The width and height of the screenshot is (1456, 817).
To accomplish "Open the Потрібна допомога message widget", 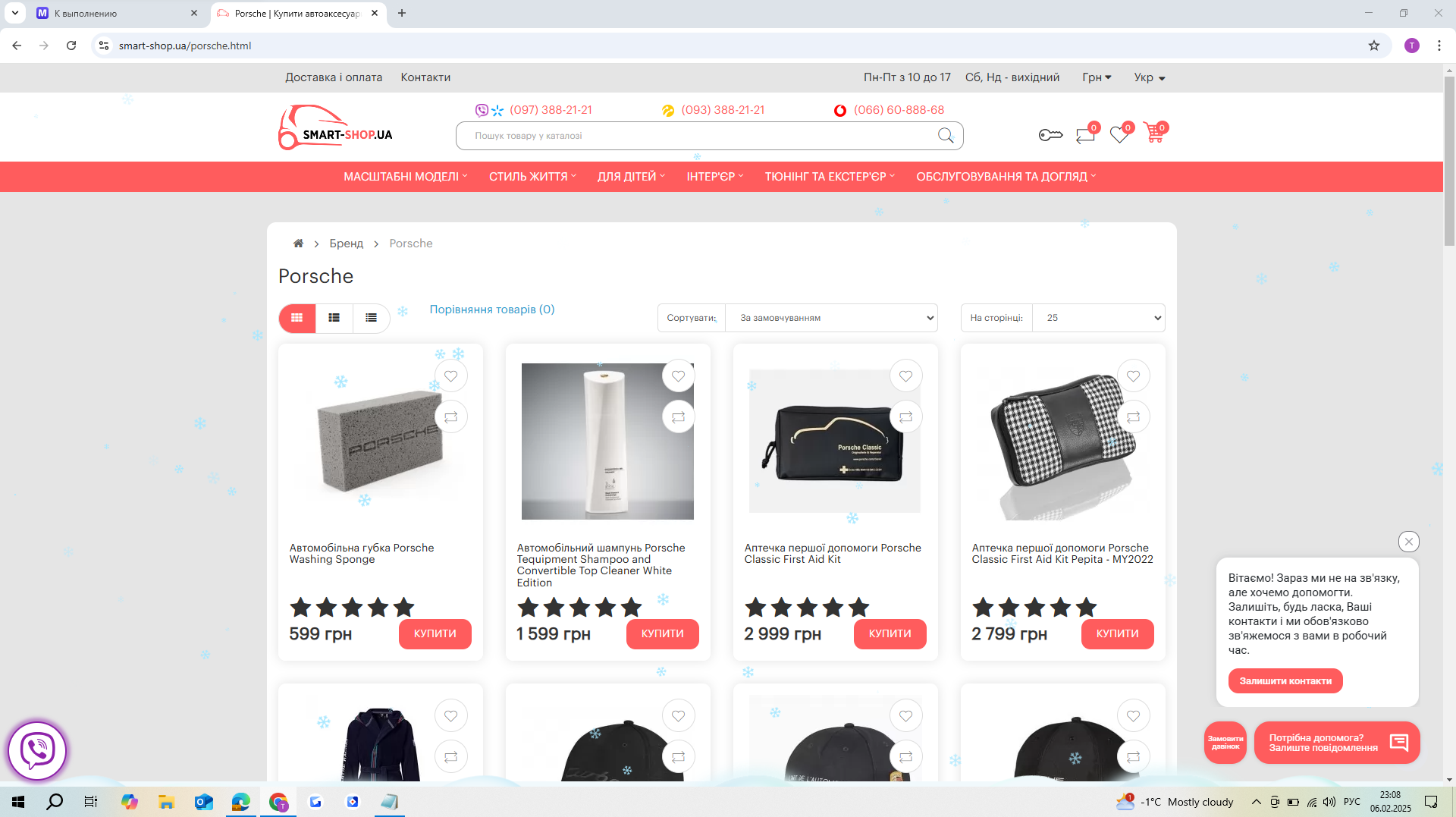I will pos(1337,743).
